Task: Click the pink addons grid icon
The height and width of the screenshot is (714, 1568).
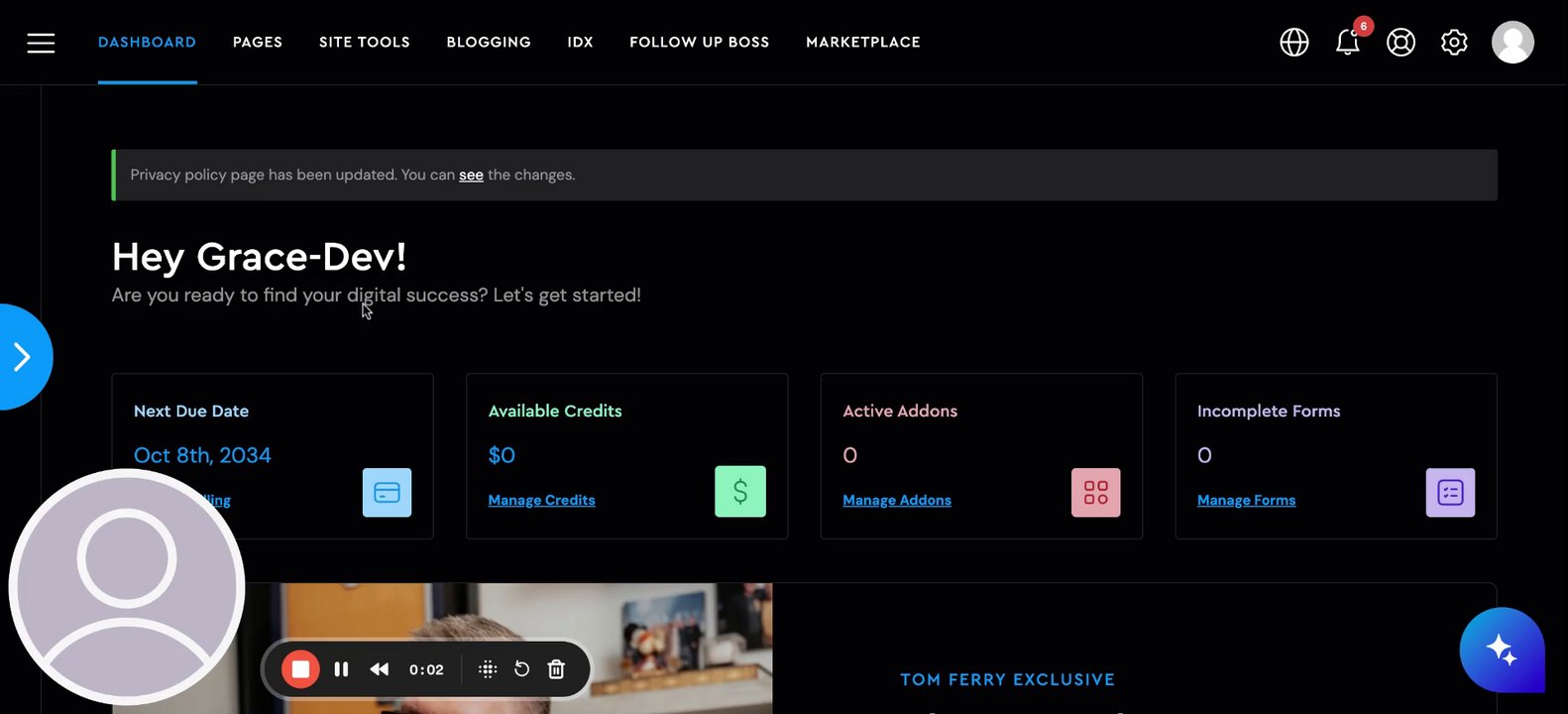Action: (1096, 493)
